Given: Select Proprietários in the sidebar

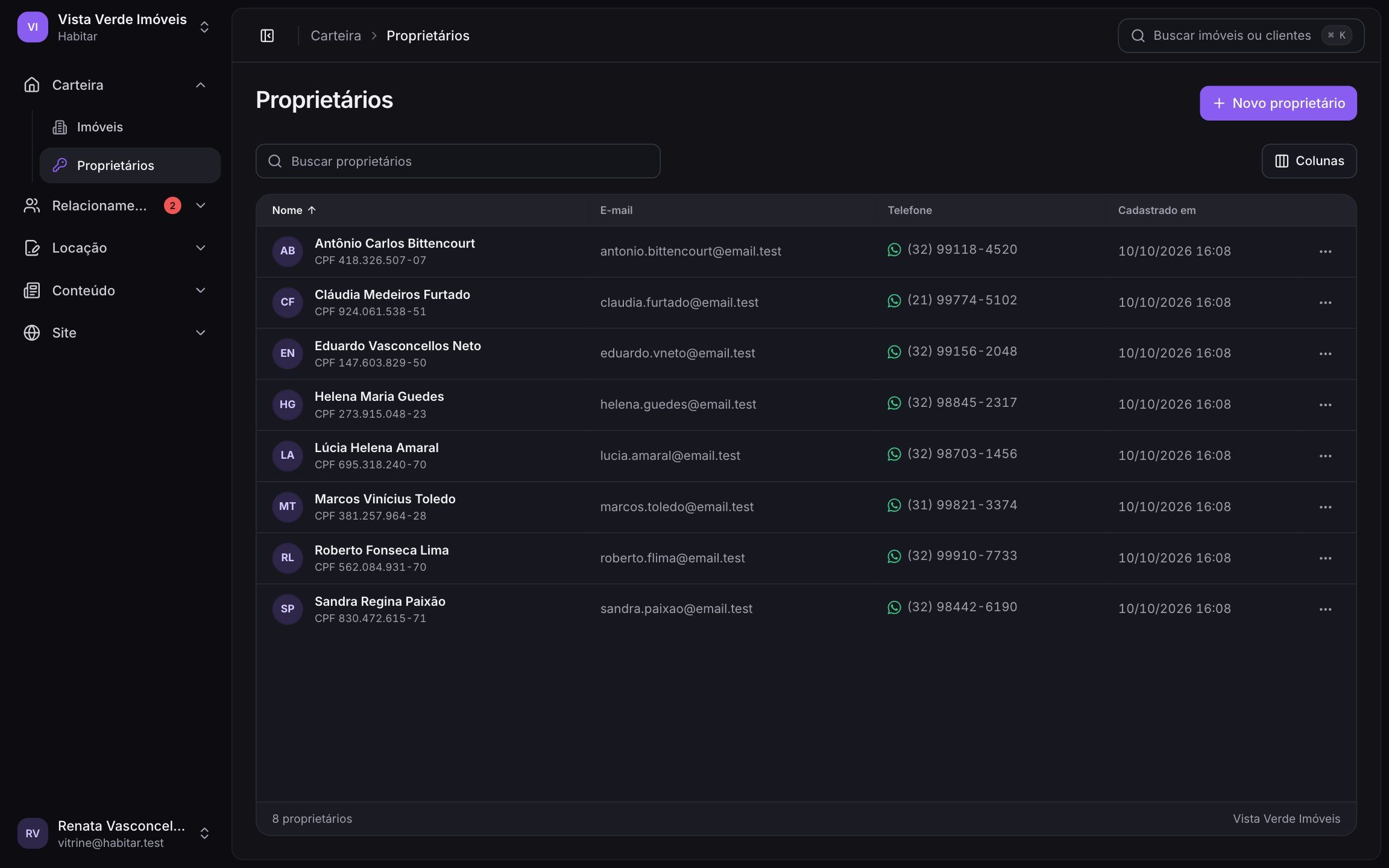Looking at the screenshot, I should point(130,165).
